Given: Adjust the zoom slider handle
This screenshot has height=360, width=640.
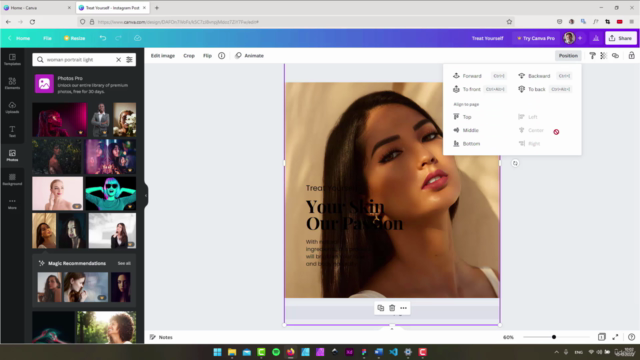Looking at the screenshot, I should 554,337.
